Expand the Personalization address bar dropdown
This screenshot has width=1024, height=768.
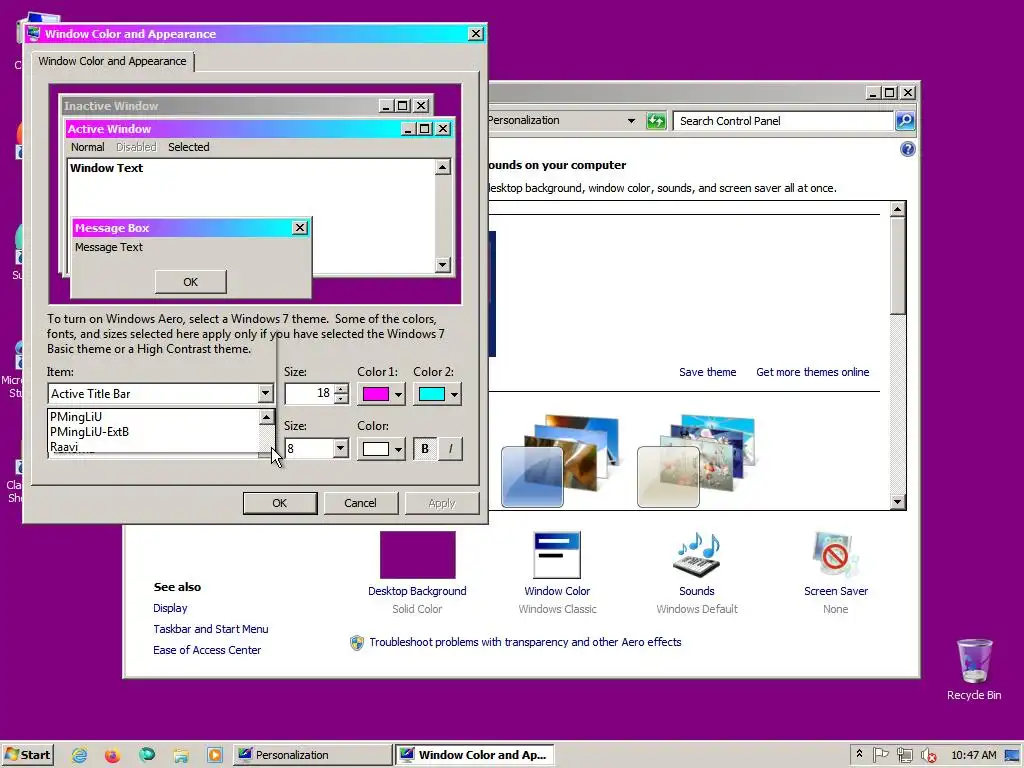pos(631,121)
